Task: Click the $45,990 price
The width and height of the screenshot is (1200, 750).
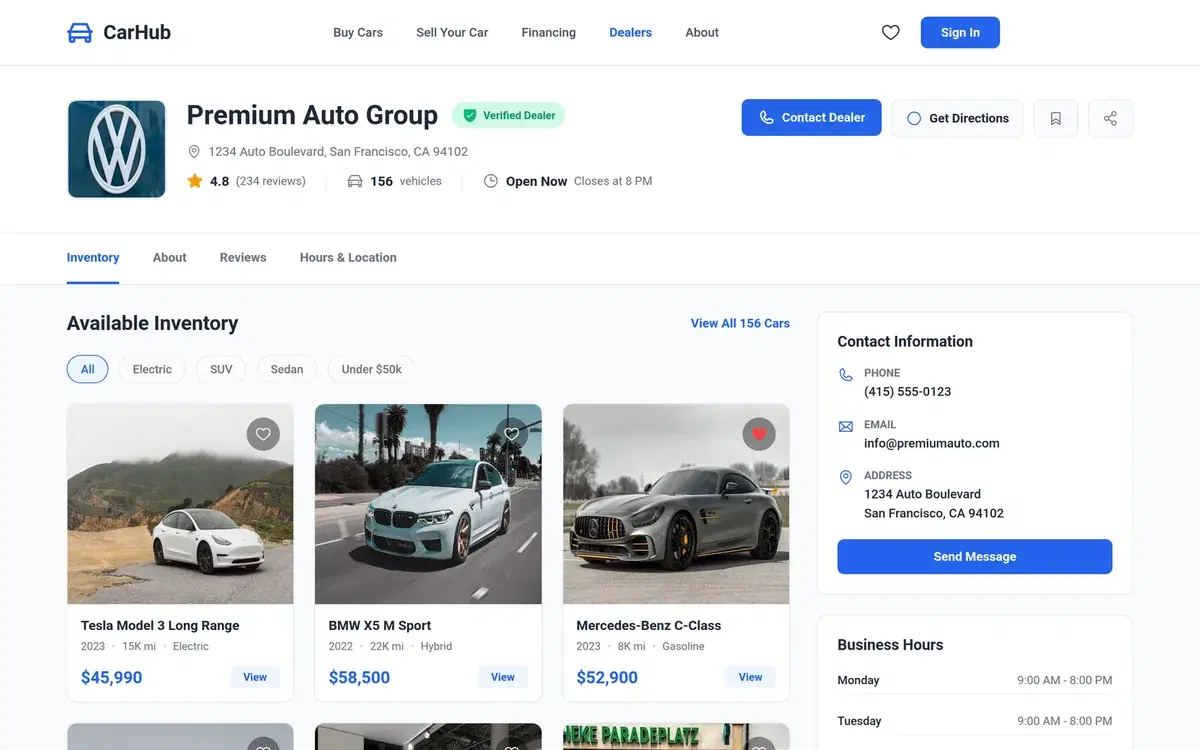Action: 111,678
